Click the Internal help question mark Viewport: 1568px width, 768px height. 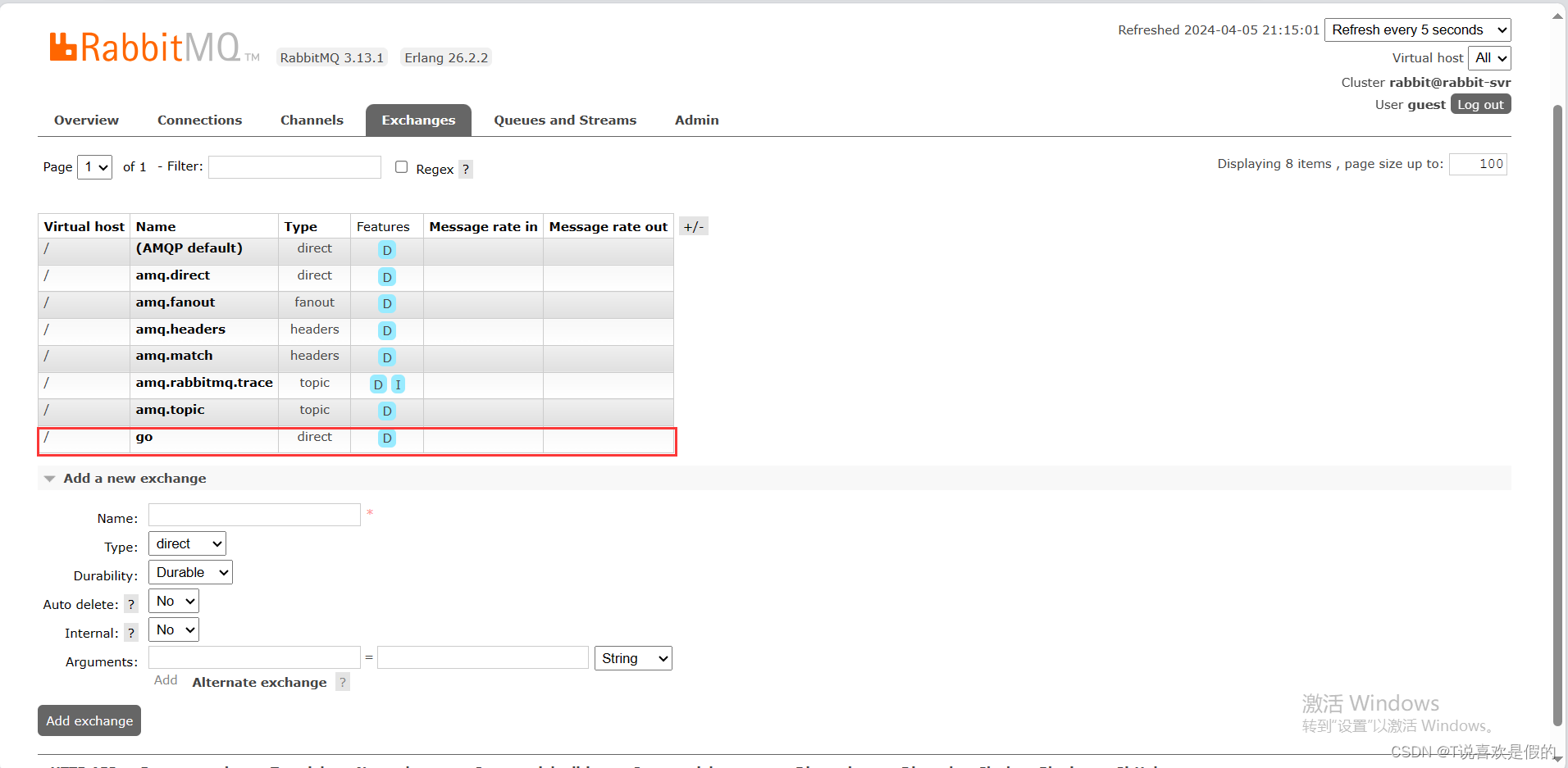pos(131,633)
